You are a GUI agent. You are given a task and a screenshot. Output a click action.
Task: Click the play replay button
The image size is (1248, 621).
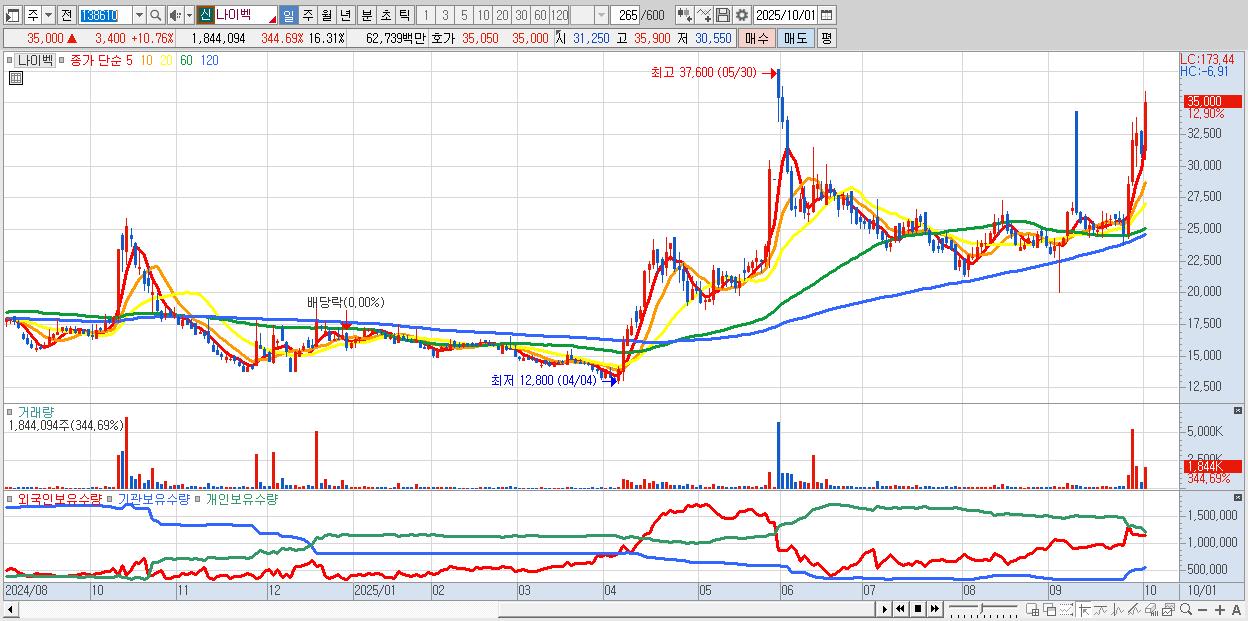[x=884, y=609]
